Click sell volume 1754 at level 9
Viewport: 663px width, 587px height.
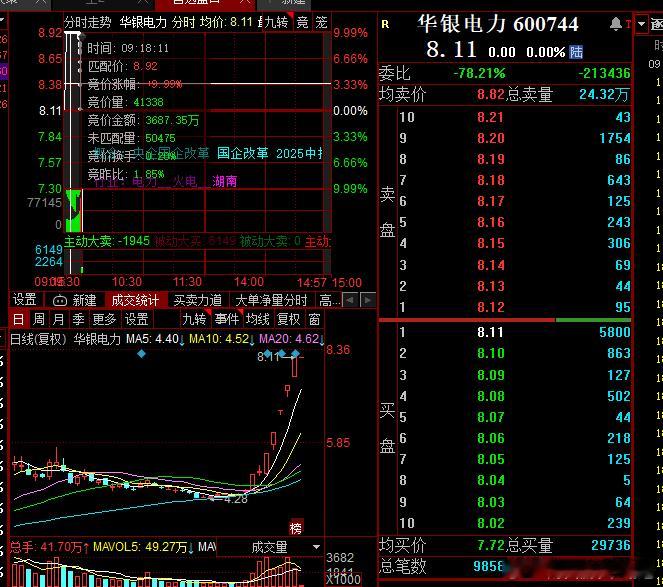[614, 138]
